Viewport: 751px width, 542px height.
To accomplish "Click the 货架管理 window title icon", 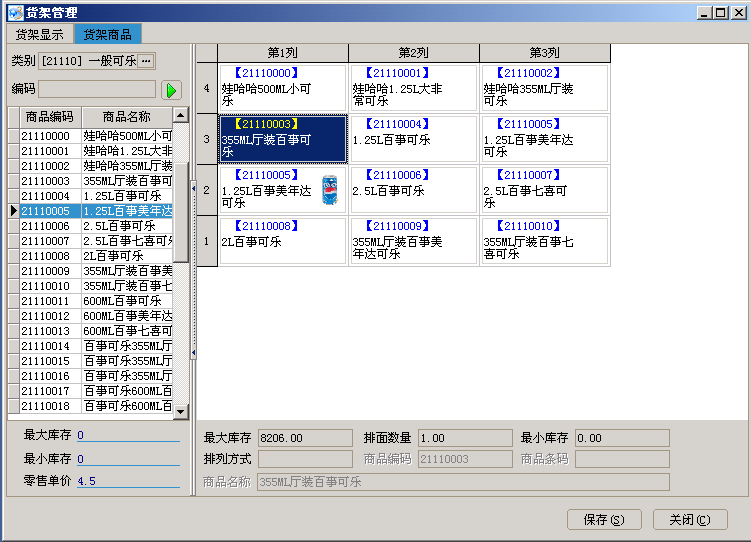I will click(15, 12).
